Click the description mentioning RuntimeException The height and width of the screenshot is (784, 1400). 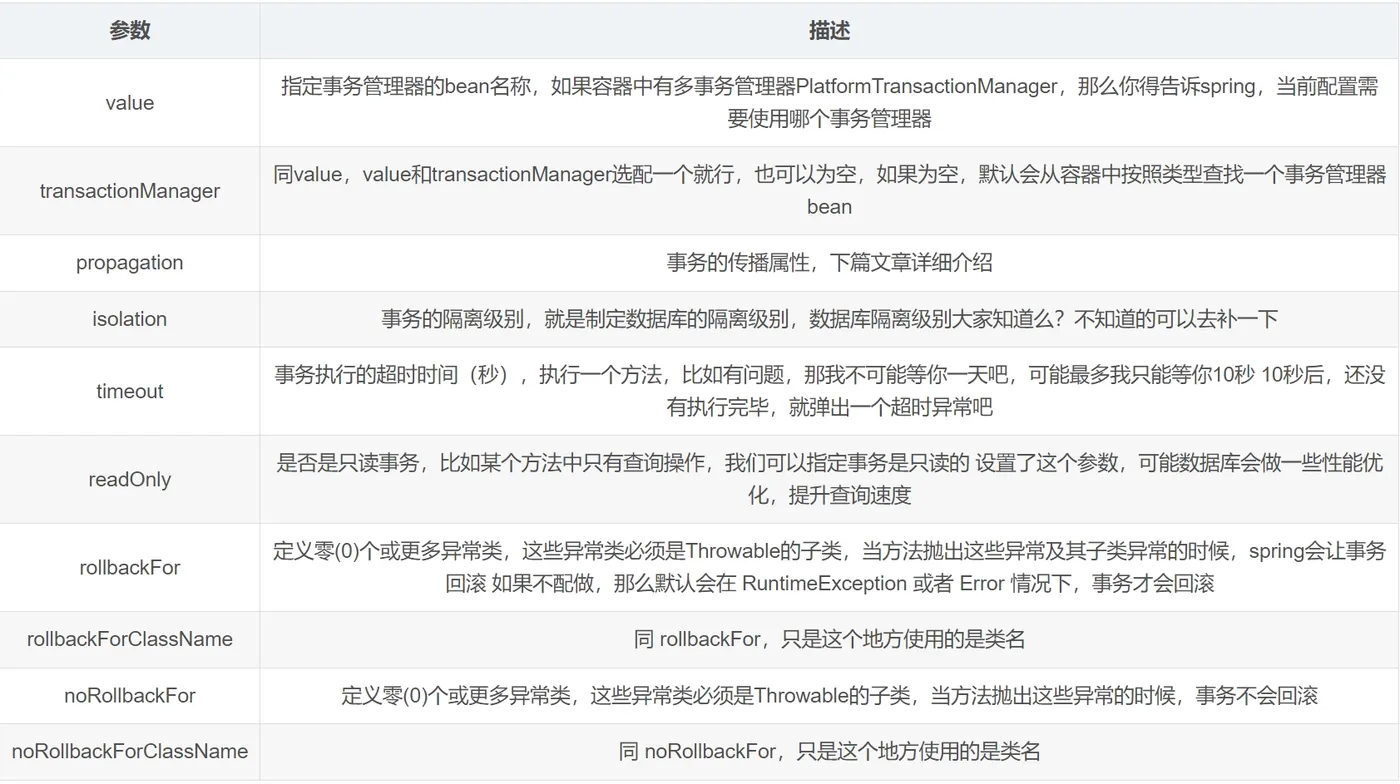829,567
